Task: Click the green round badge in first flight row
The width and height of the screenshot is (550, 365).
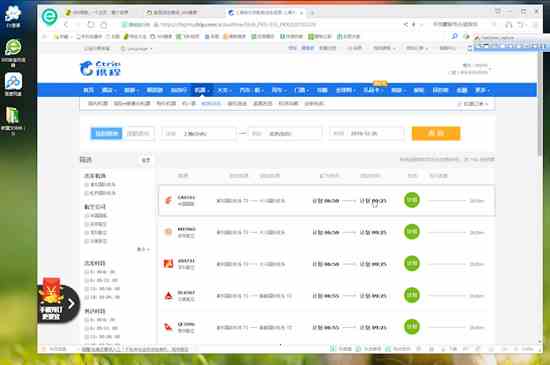Action: (412, 200)
